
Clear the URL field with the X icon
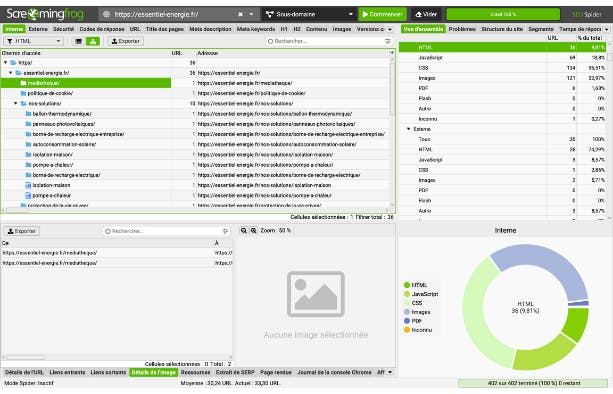coord(240,14)
